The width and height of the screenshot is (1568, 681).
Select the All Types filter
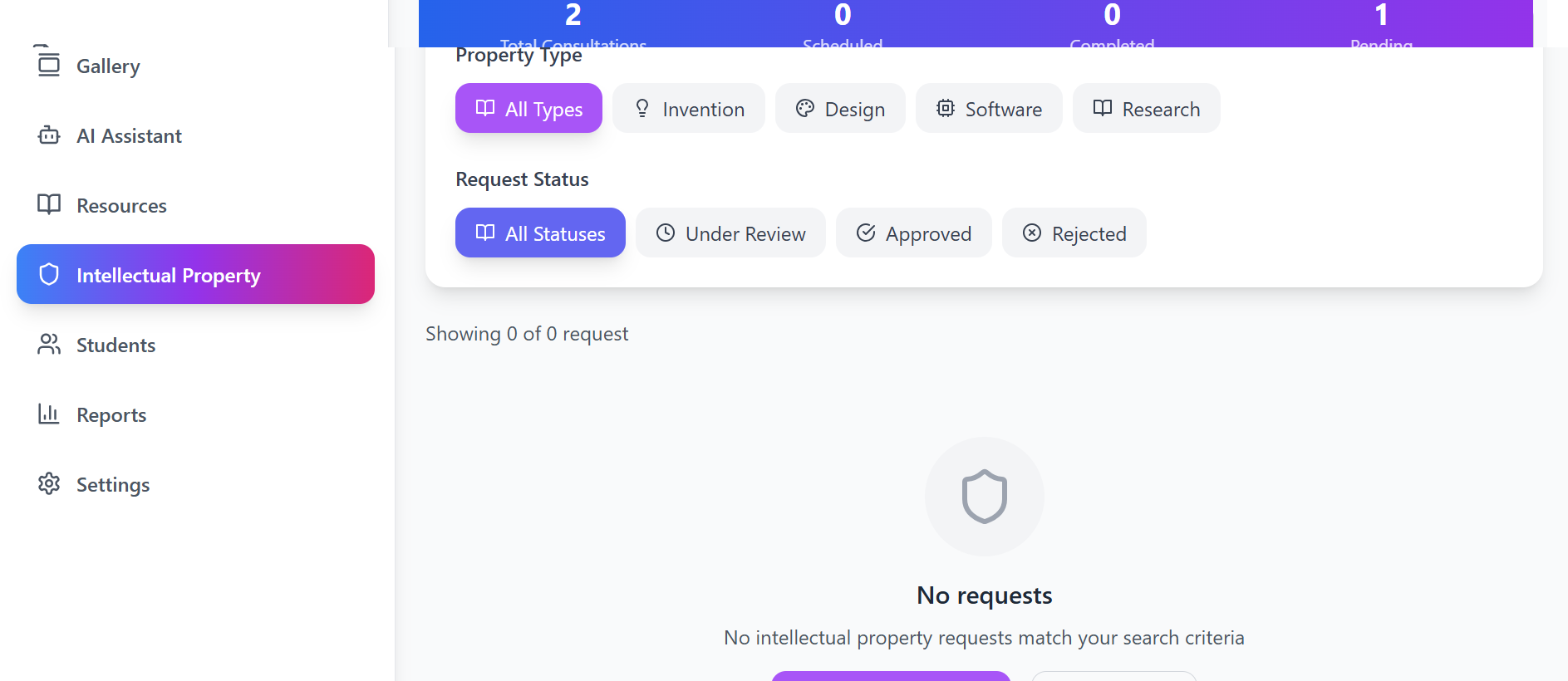click(x=528, y=108)
